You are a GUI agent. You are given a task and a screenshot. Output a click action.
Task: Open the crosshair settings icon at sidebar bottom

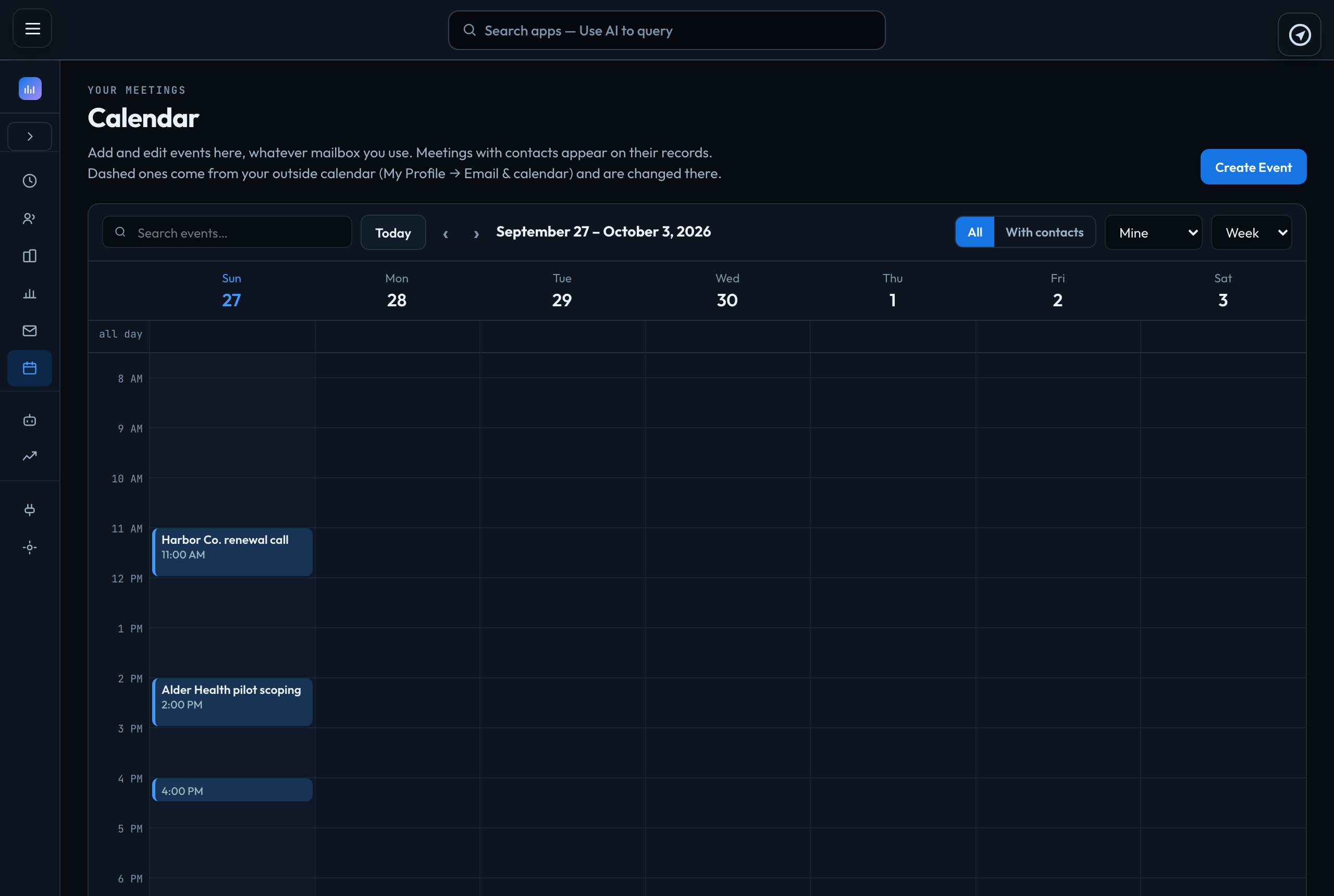tap(30, 547)
